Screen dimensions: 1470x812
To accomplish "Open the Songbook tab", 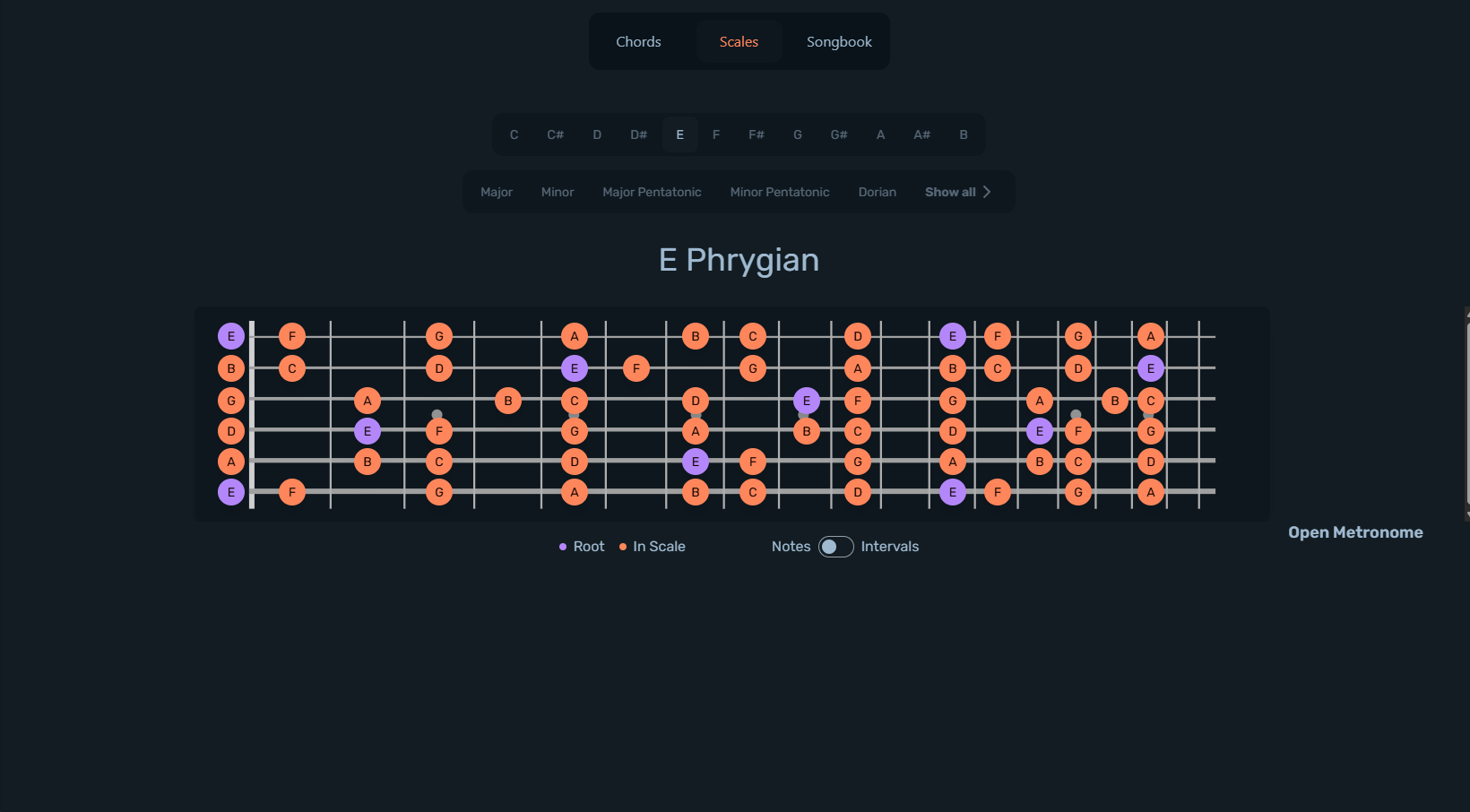I will (x=838, y=41).
